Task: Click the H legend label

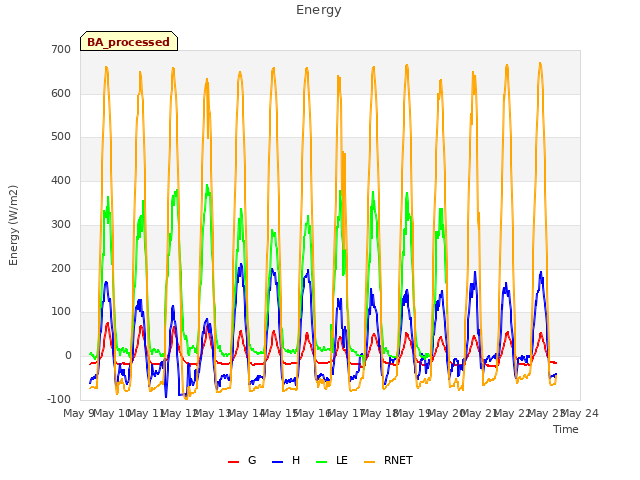Action: click(296, 460)
